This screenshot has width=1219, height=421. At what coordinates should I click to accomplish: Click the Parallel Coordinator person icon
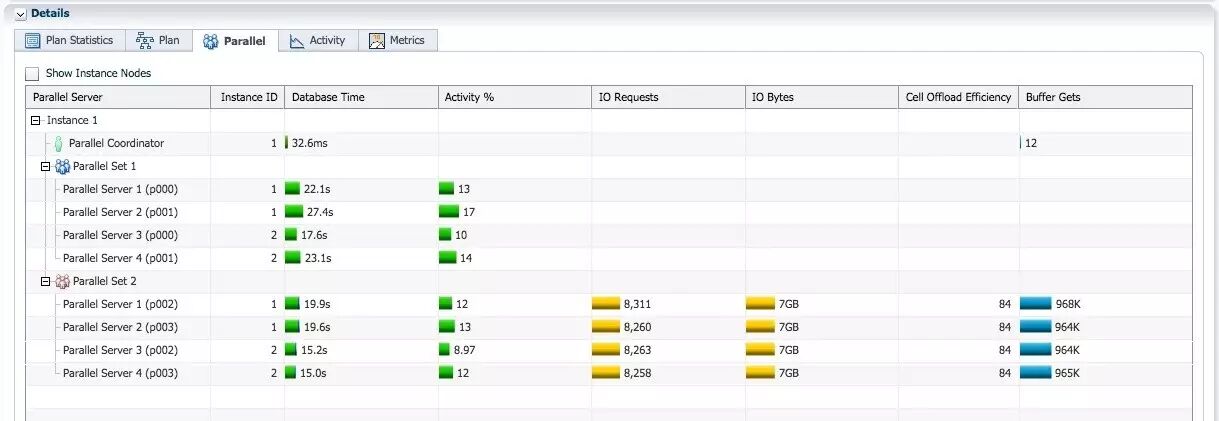pyautogui.click(x=58, y=144)
